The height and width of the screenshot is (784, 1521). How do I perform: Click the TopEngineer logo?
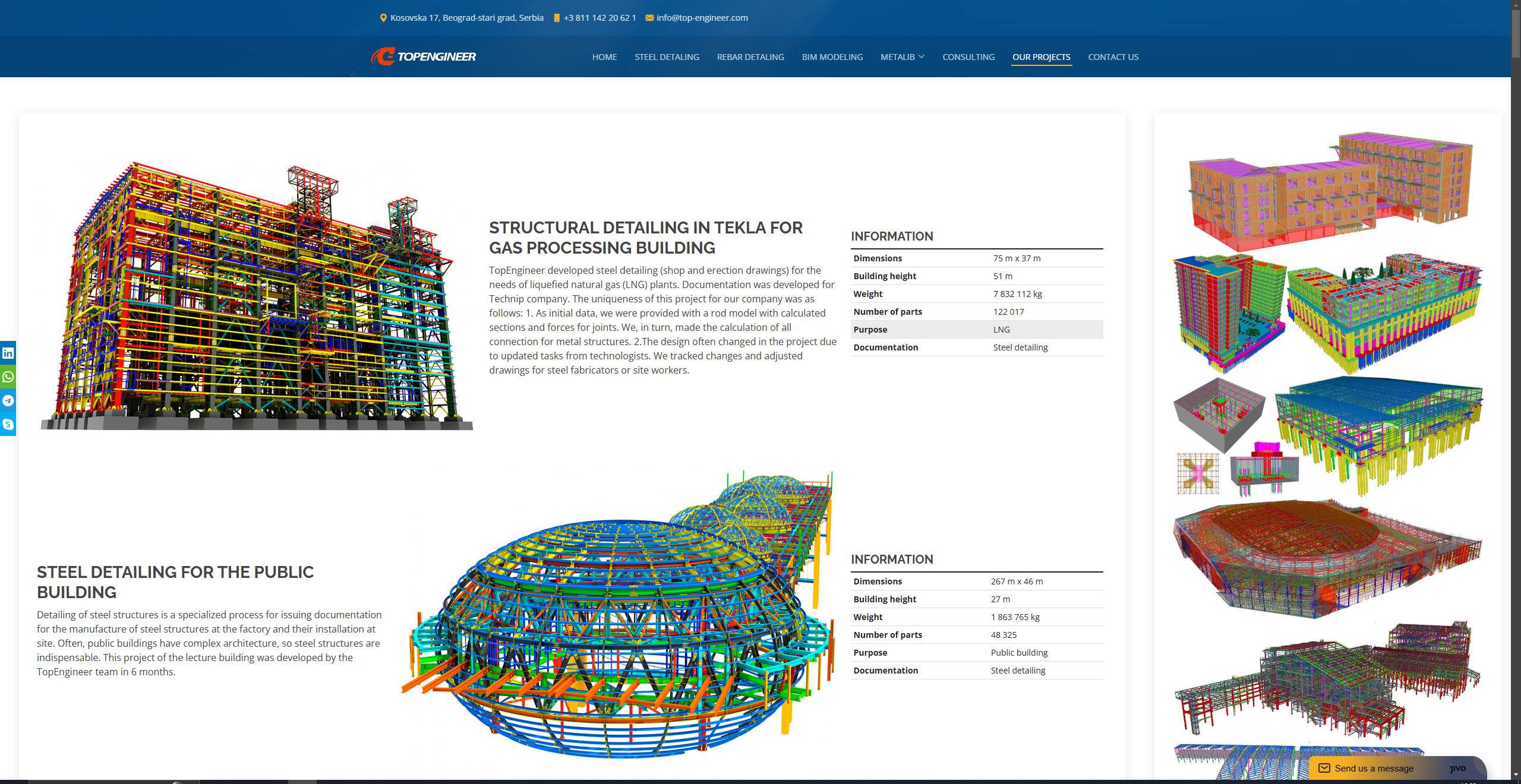coord(424,56)
